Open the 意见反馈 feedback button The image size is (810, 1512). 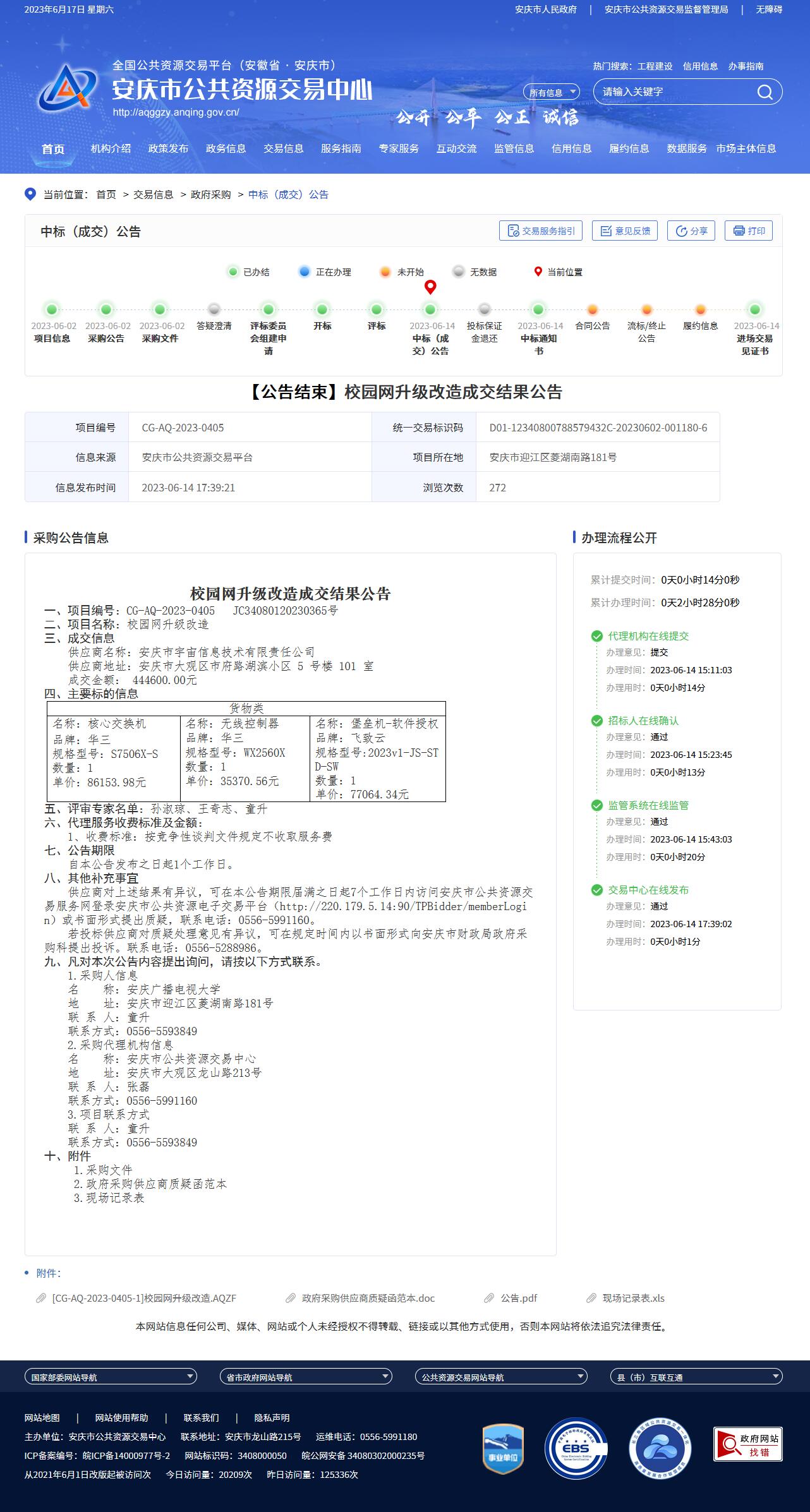click(624, 231)
